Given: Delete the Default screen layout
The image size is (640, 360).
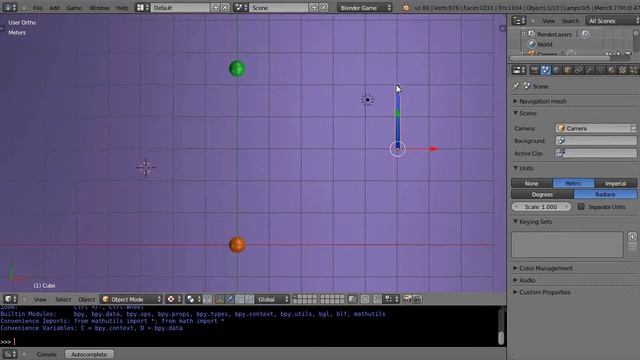Looking at the screenshot, I should click(225, 8).
